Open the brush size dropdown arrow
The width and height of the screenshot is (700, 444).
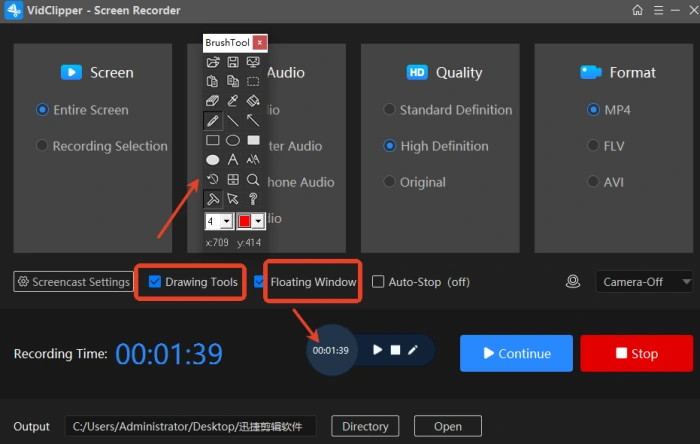coord(227,221)
